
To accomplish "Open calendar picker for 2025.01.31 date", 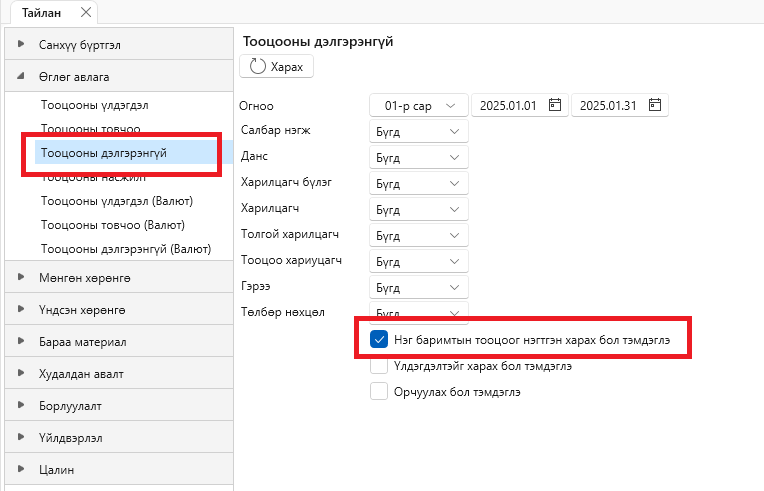I will pos(655,105).
